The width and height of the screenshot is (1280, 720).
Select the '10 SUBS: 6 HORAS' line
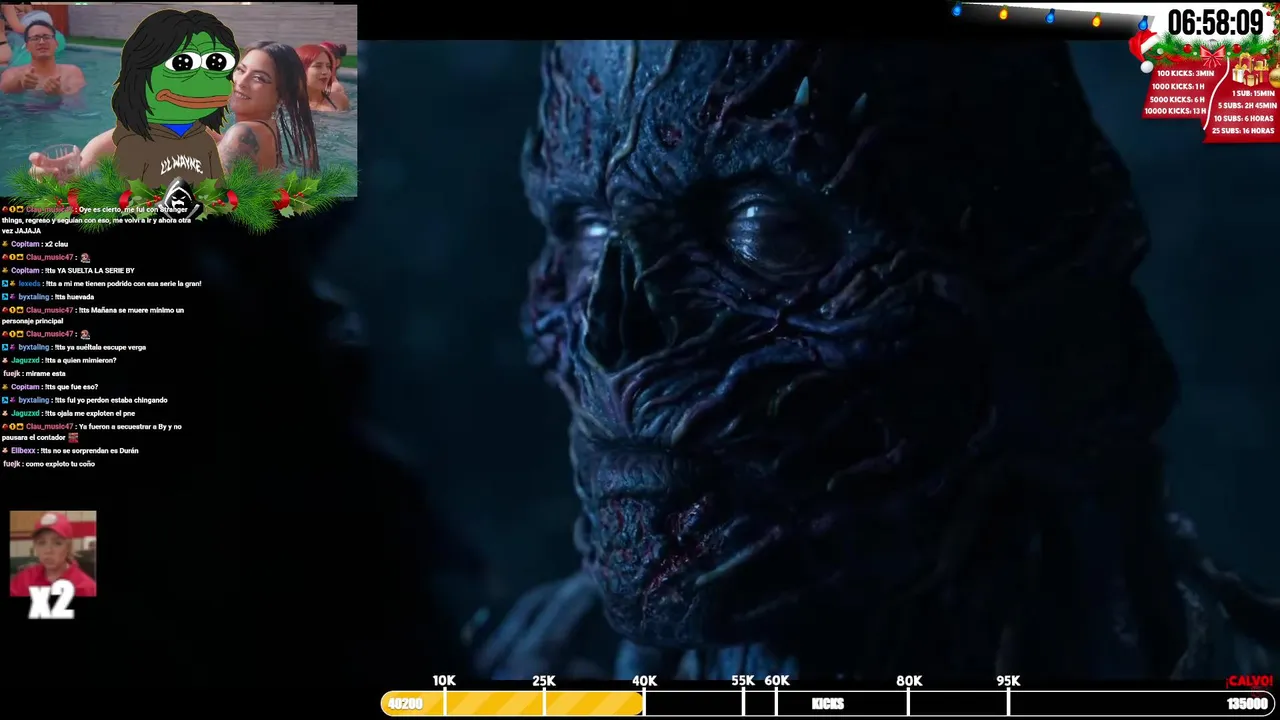[x=1244, y=118]
